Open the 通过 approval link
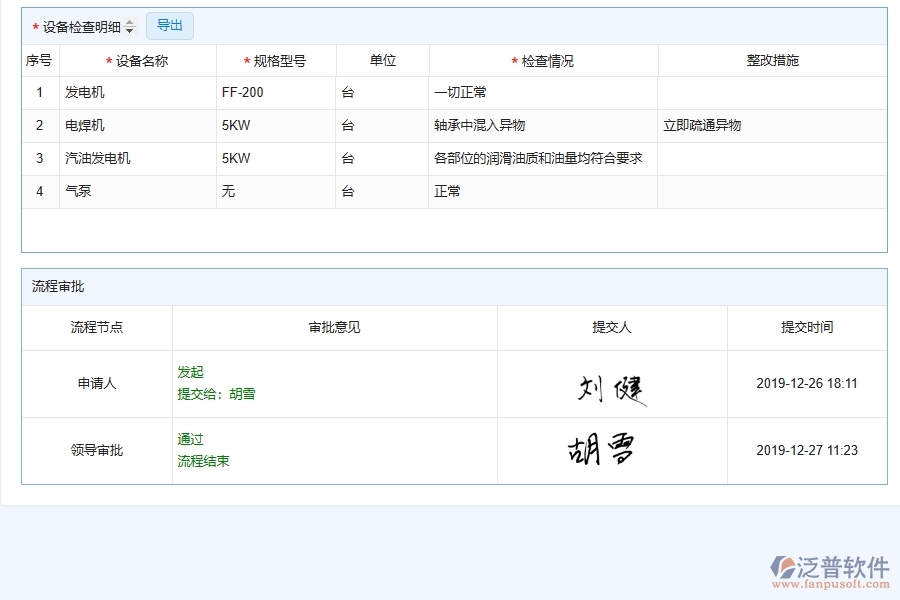This screenshot has width=900, height=600. (191, 439)
